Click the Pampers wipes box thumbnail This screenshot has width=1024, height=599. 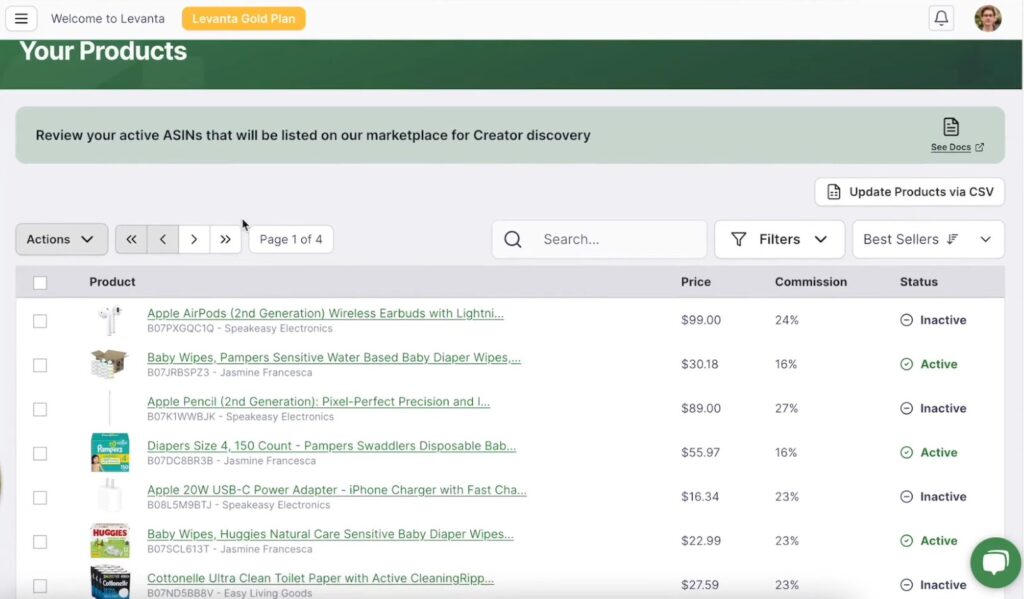(x=108, y=364)
